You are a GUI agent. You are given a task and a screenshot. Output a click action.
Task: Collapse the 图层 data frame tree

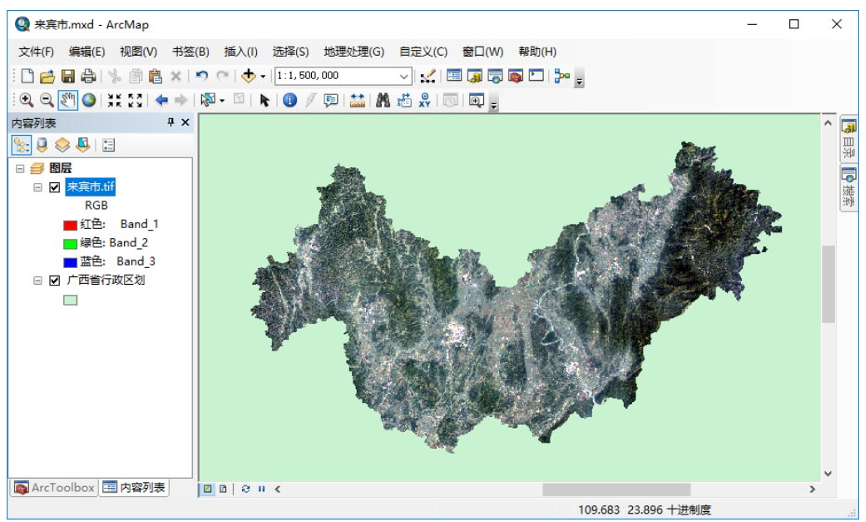coord(20,169)
